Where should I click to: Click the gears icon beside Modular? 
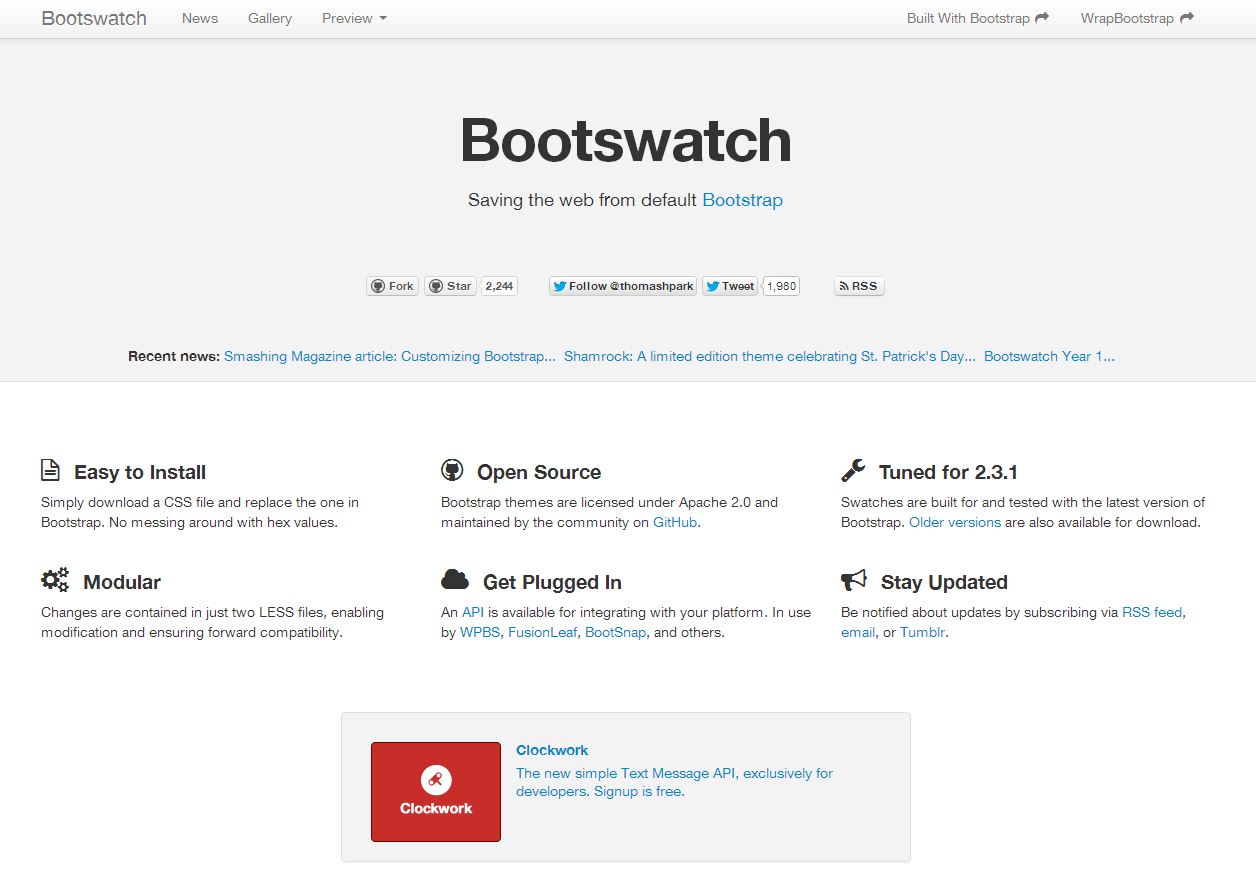(55, 580)
